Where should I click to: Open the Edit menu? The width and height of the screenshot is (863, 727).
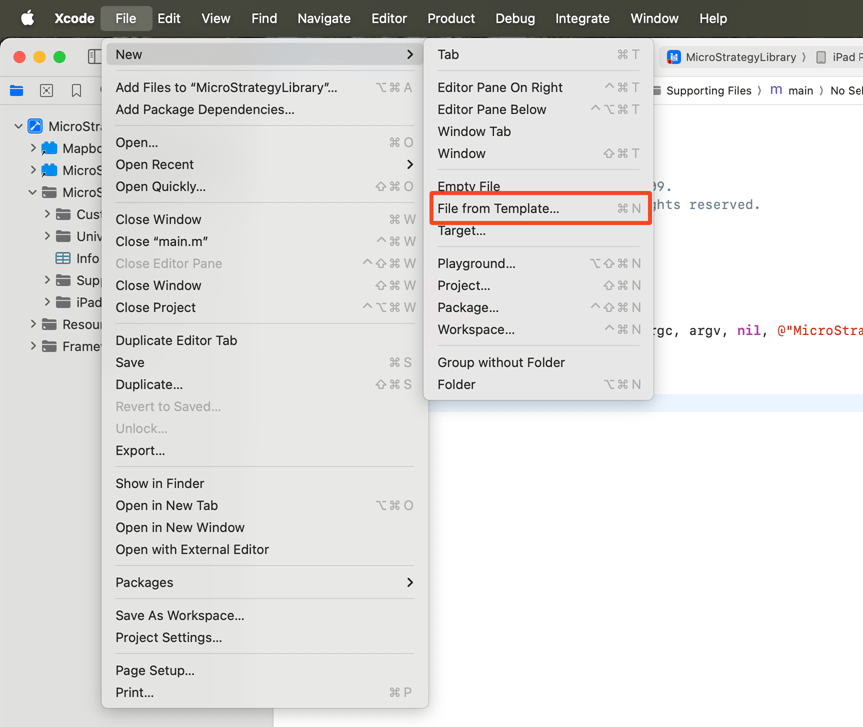pyautogui.click(x=169, y=18)
